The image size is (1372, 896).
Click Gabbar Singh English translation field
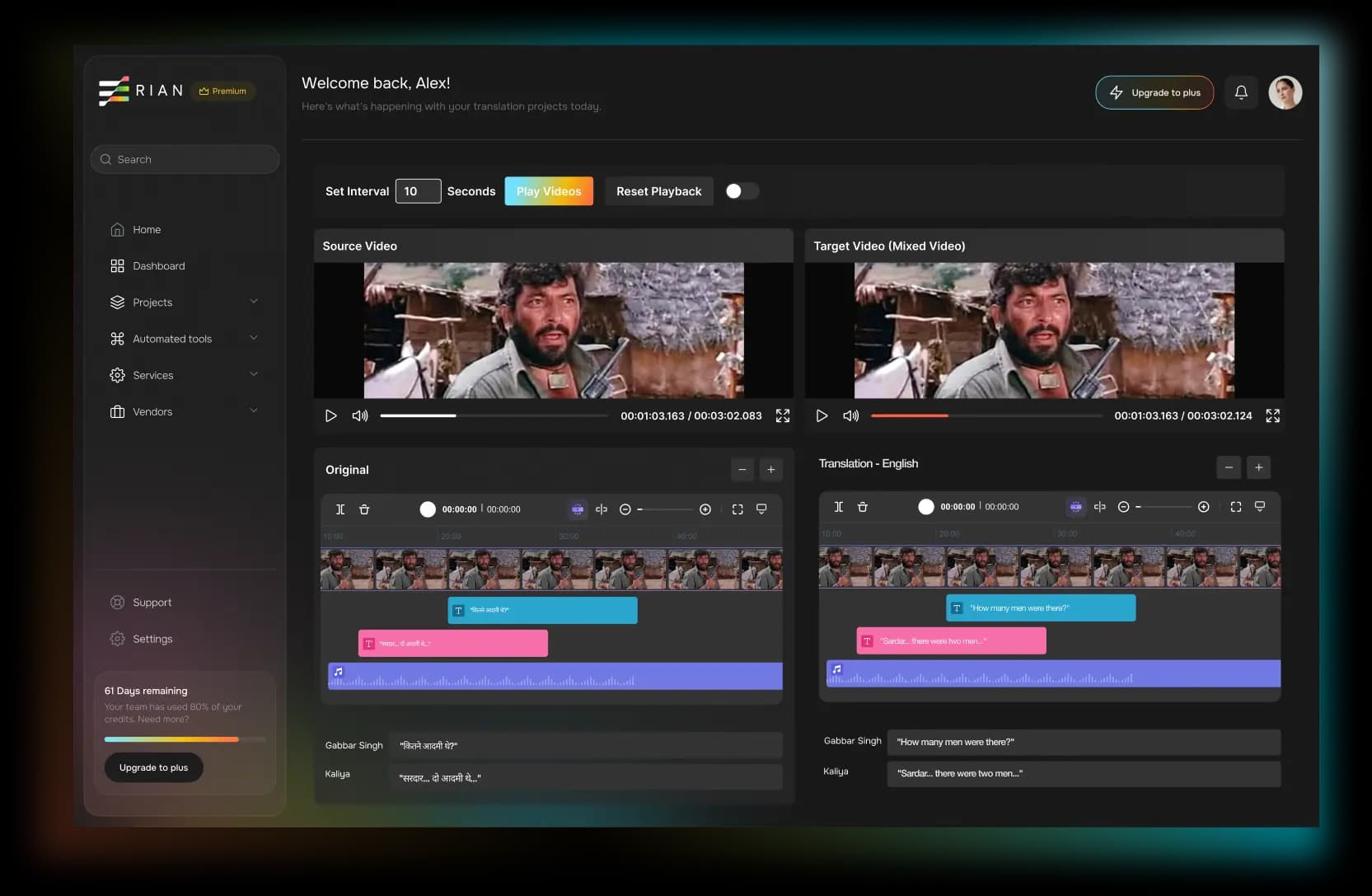tap(1084, 742)
